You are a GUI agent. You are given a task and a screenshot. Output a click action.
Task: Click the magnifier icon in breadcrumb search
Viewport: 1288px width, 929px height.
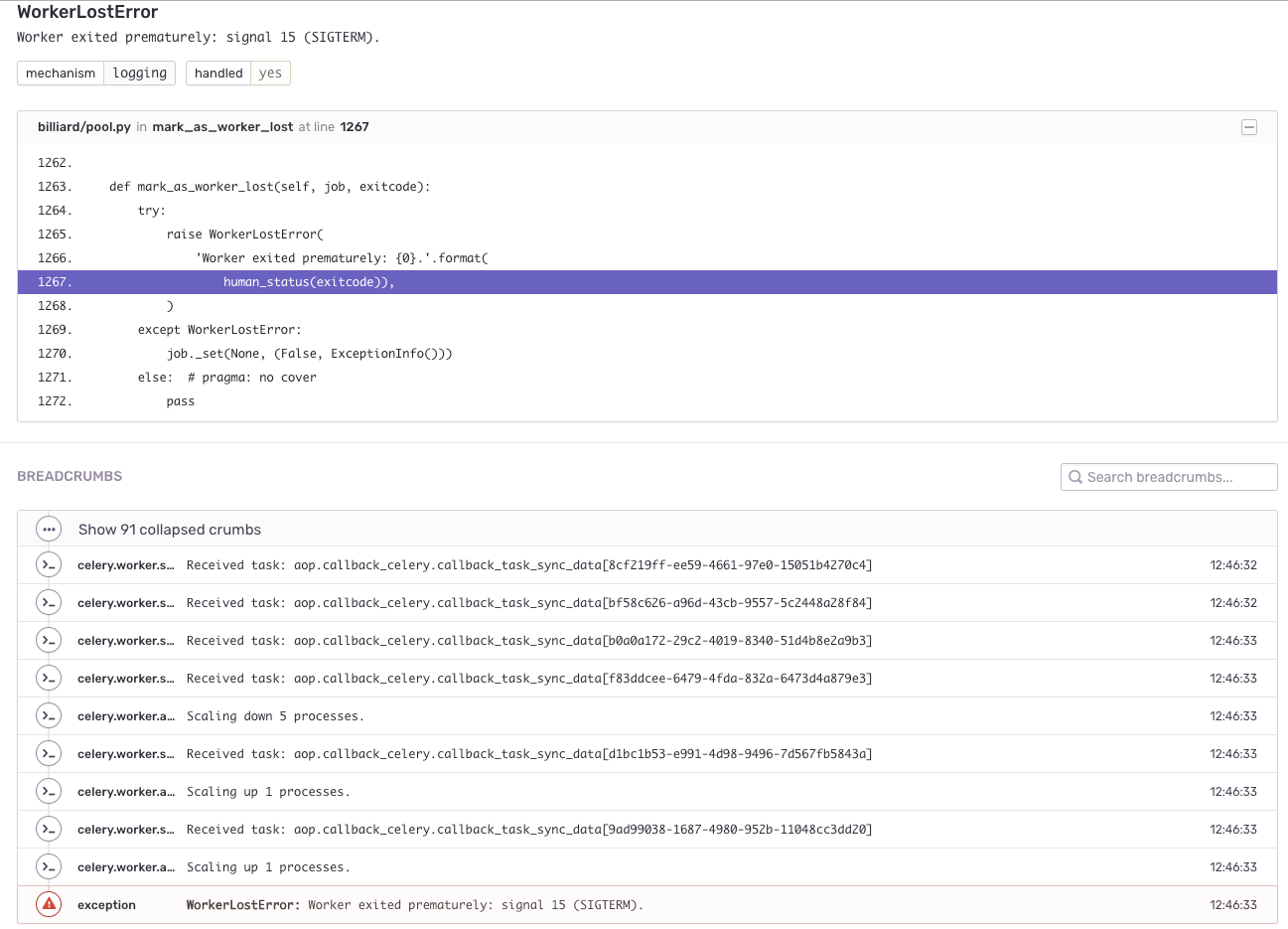pos(1074,477)
